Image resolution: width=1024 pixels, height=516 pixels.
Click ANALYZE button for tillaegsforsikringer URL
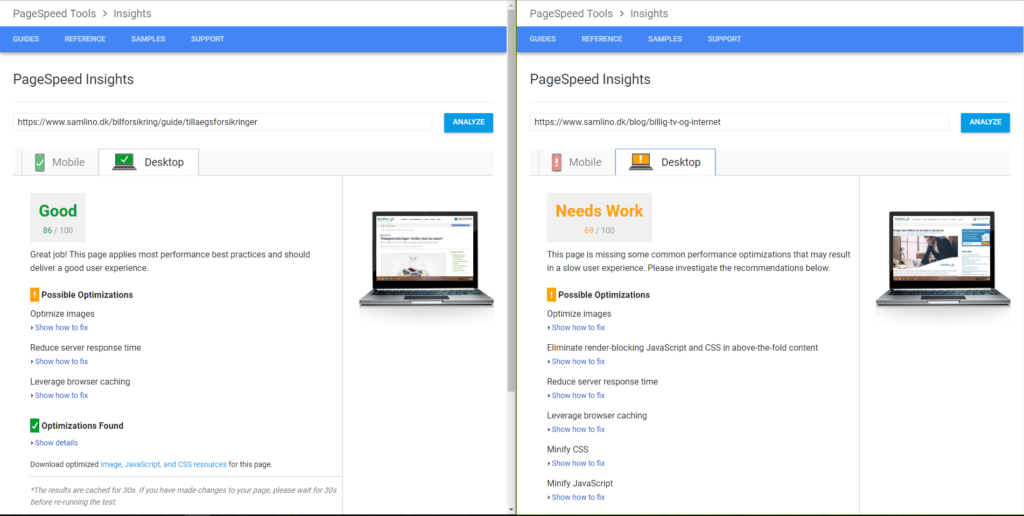tap(468, 122)
